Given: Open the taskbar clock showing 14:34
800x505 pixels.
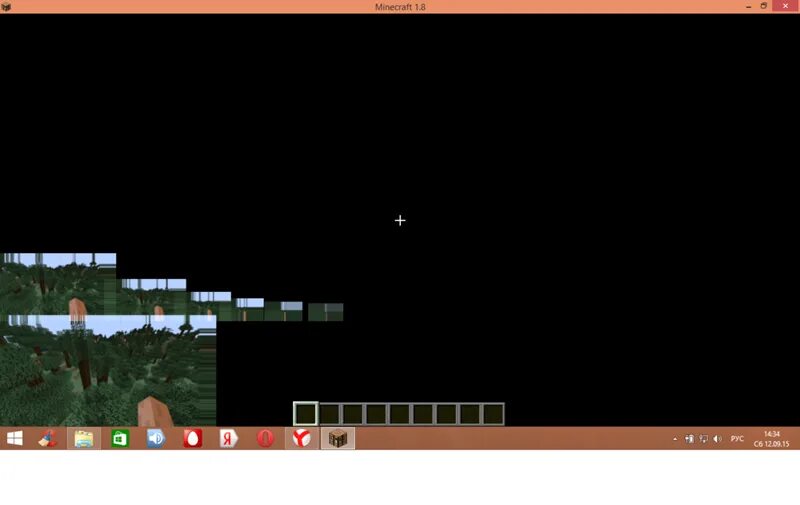Looking at the screenshot, I should coord(771,439).
